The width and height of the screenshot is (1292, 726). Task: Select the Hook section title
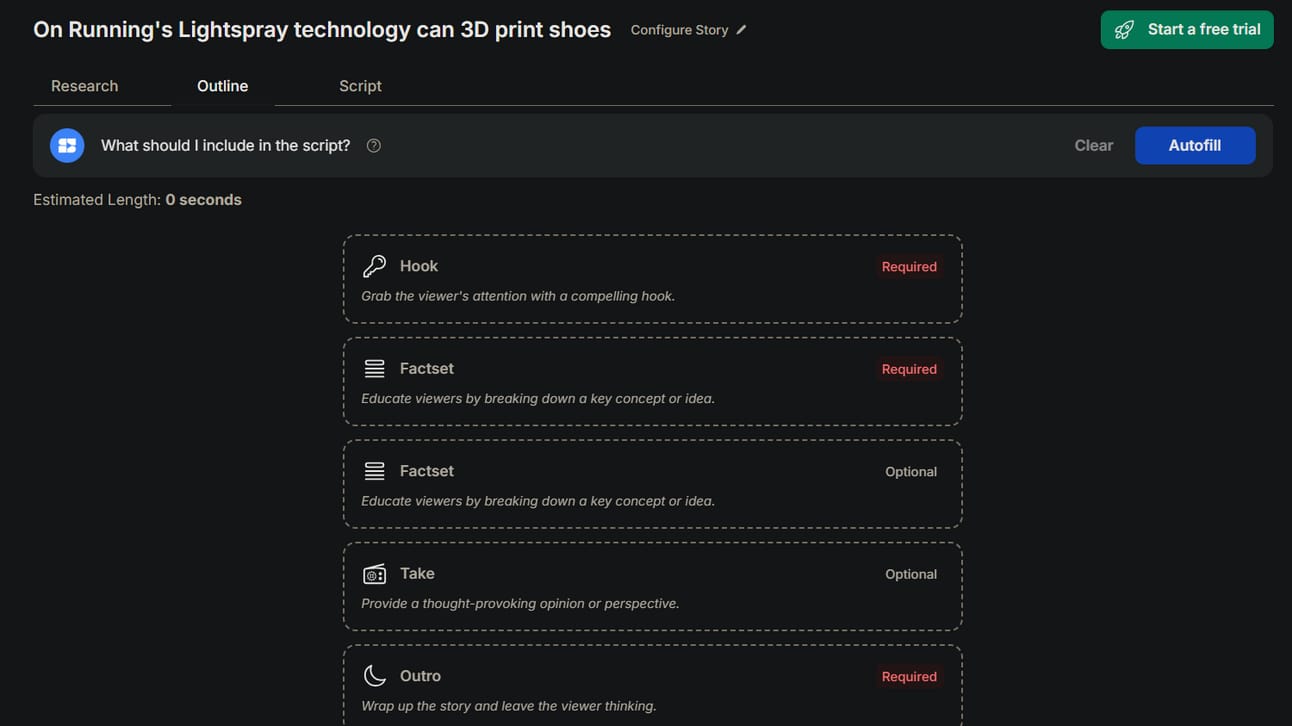(x=419, y=266)
